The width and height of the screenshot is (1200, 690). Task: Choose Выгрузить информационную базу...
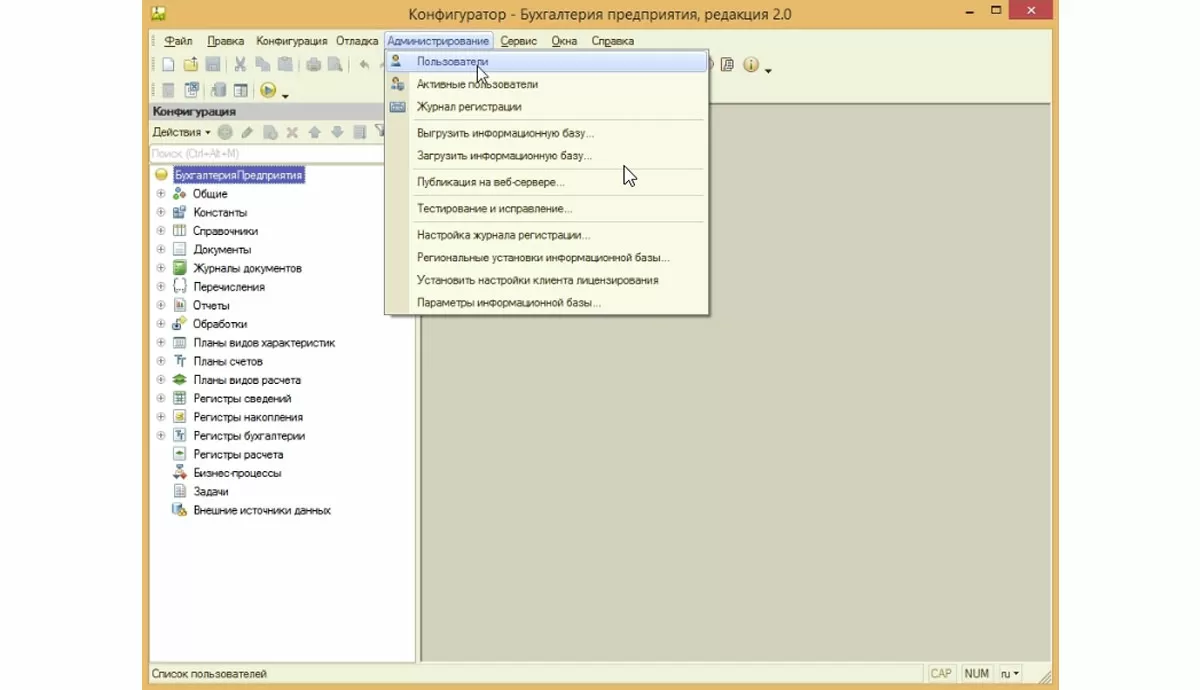click(x=547, y=133)
